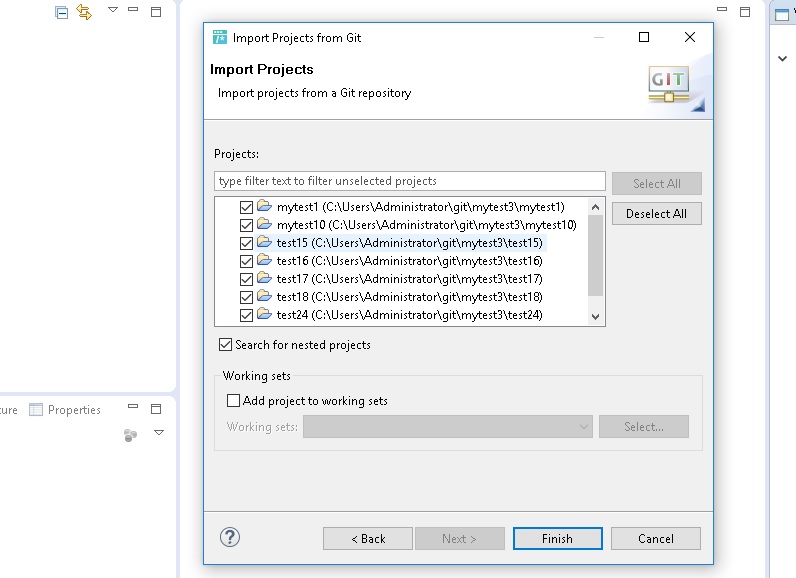Image resolution: width=796 pixels, height=578 pixels.
Task: Select the test16 project row text
Action: (410, 261)
